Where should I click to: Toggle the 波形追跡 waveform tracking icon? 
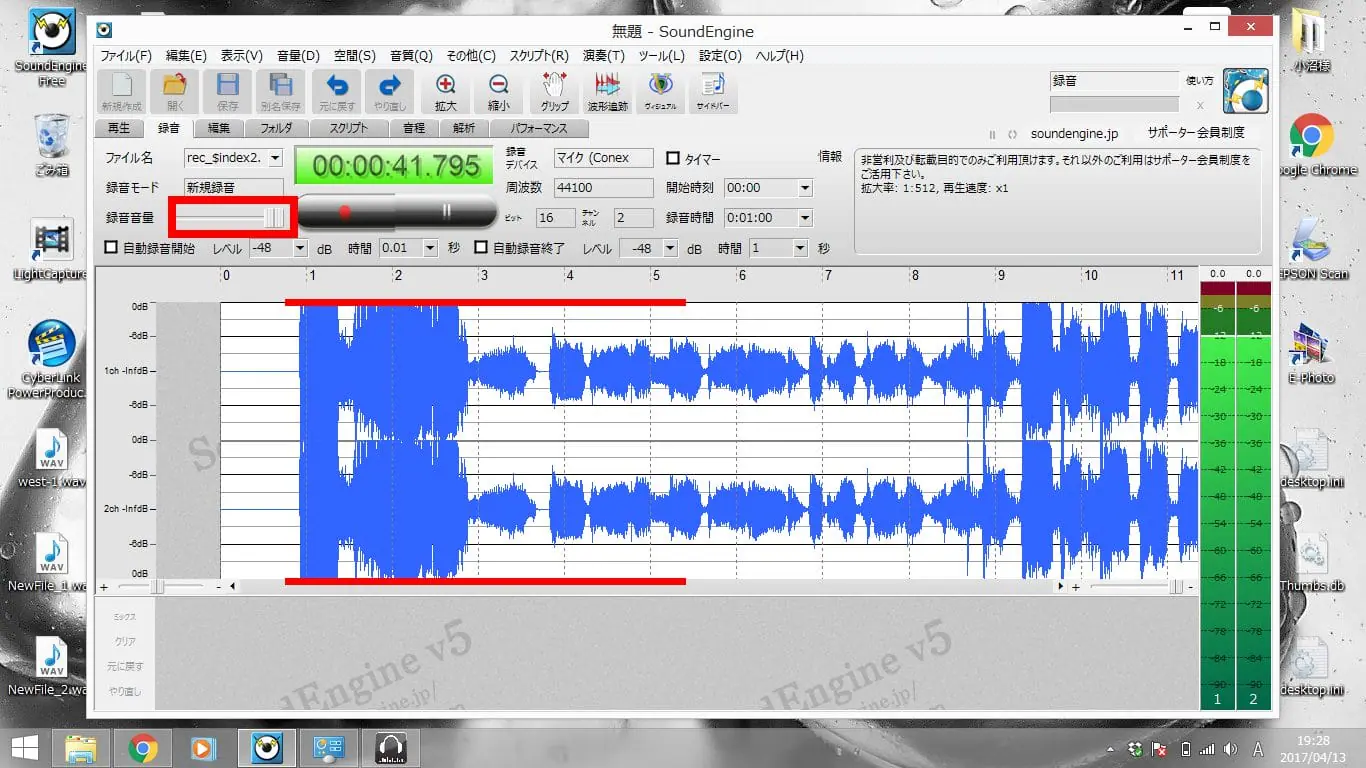[x=608, y=91]
